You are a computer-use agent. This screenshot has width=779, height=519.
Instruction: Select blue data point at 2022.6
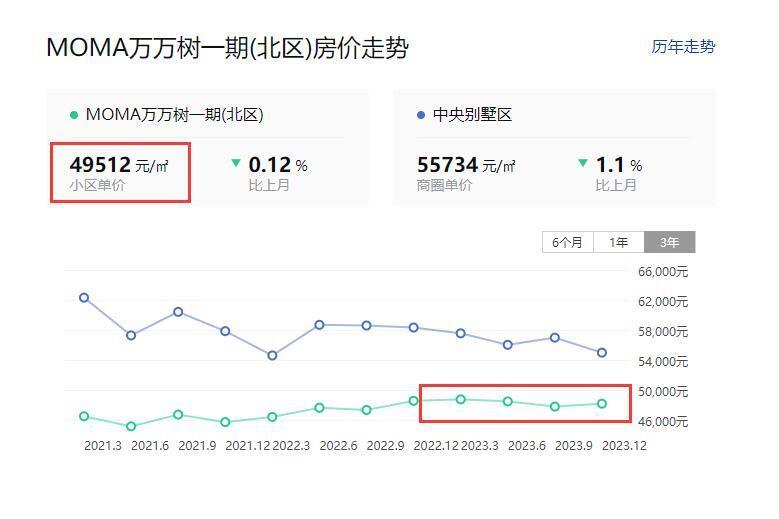[x=319, y=325]
